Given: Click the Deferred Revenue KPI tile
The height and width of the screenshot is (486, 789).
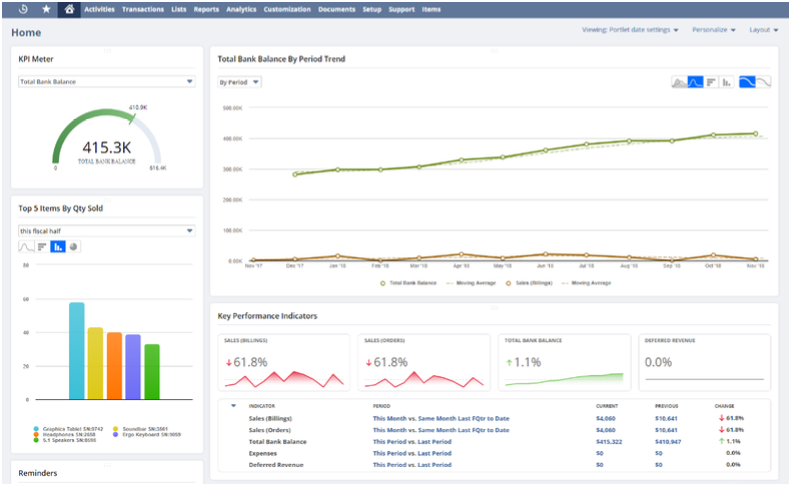Looking at the screenshot, I should click(x=706, y=363).
